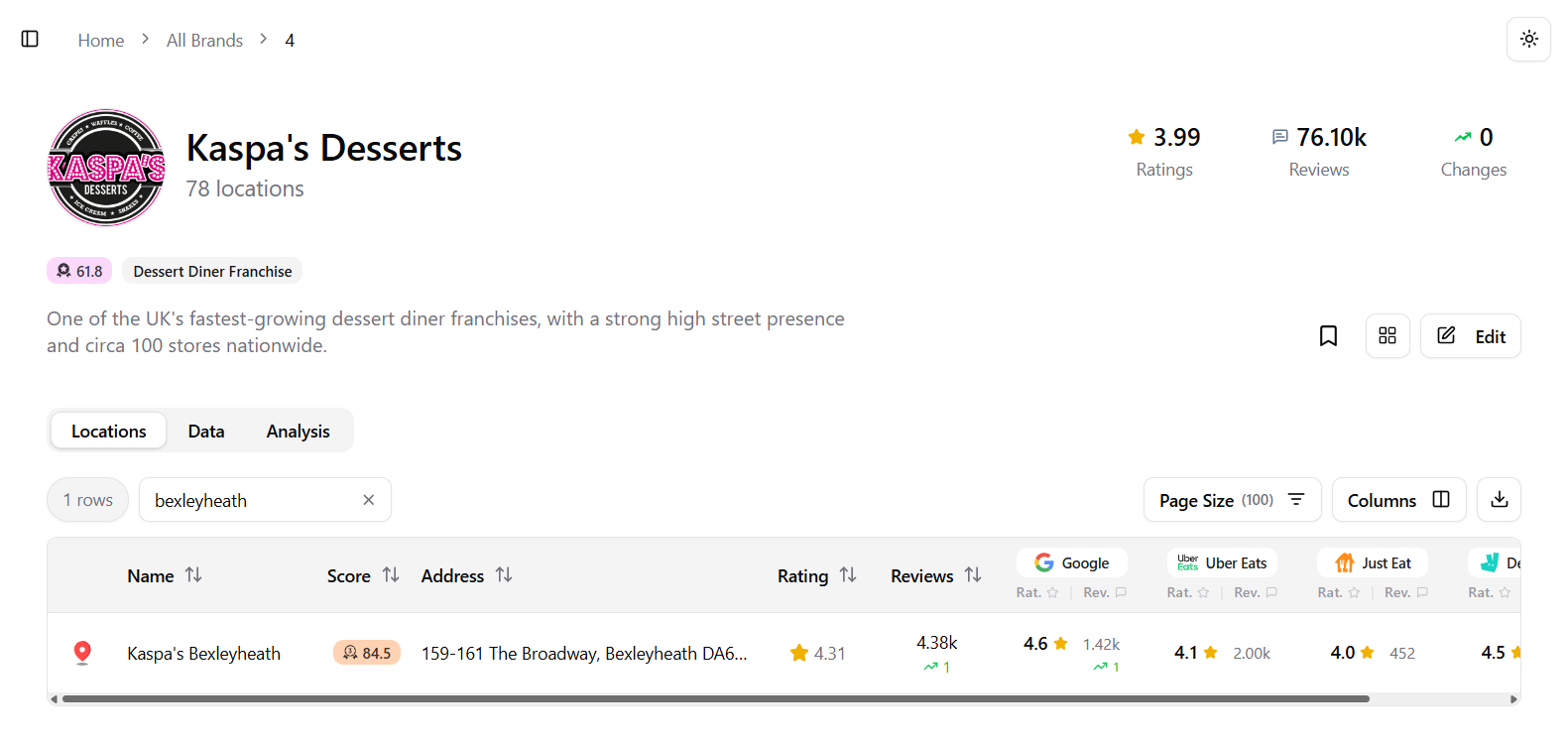Click breadcrumb item 4
Viewport: 1568px width, 746px height.
coord(290,40)
